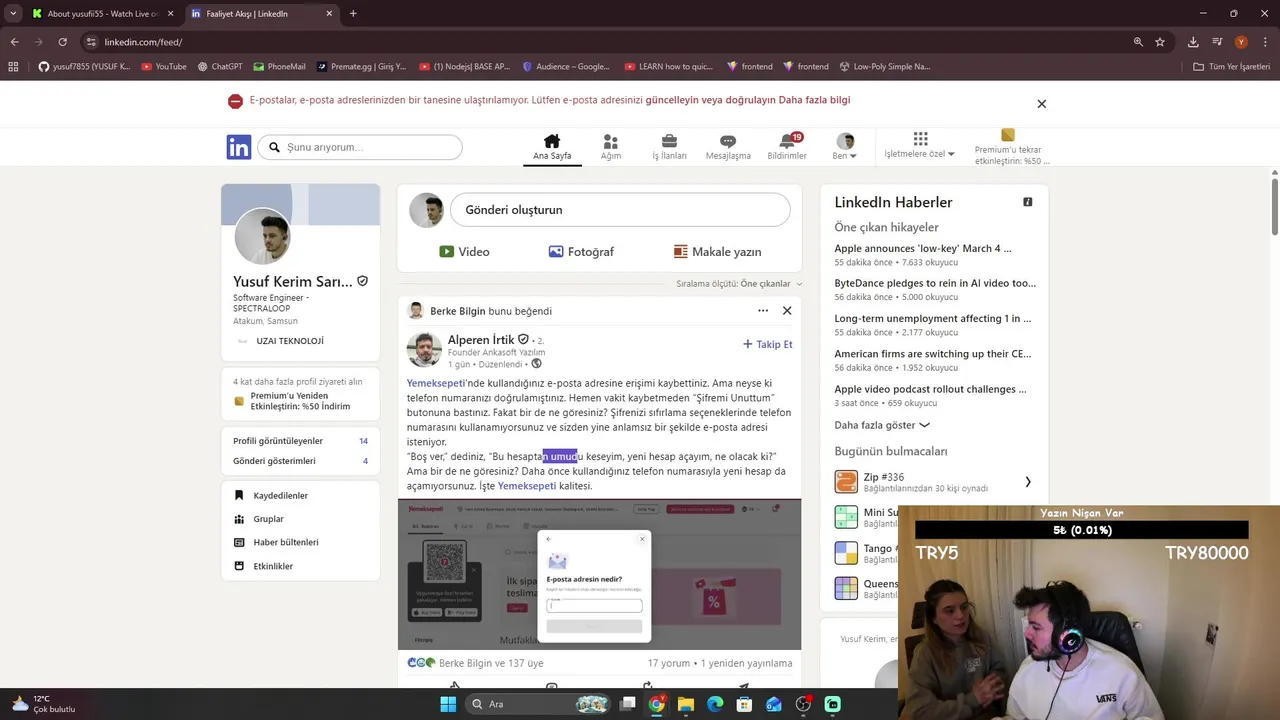Open Chrome downloads icon
The height and width of the screenshot is (720, 1280).
click(x=1193, y=42)
